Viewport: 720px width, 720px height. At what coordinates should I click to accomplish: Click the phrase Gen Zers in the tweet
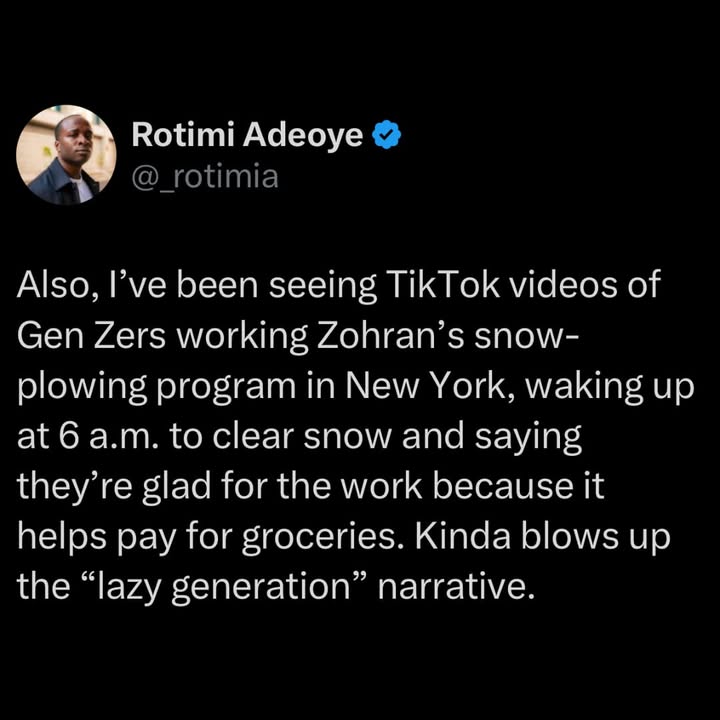(91, 336)
